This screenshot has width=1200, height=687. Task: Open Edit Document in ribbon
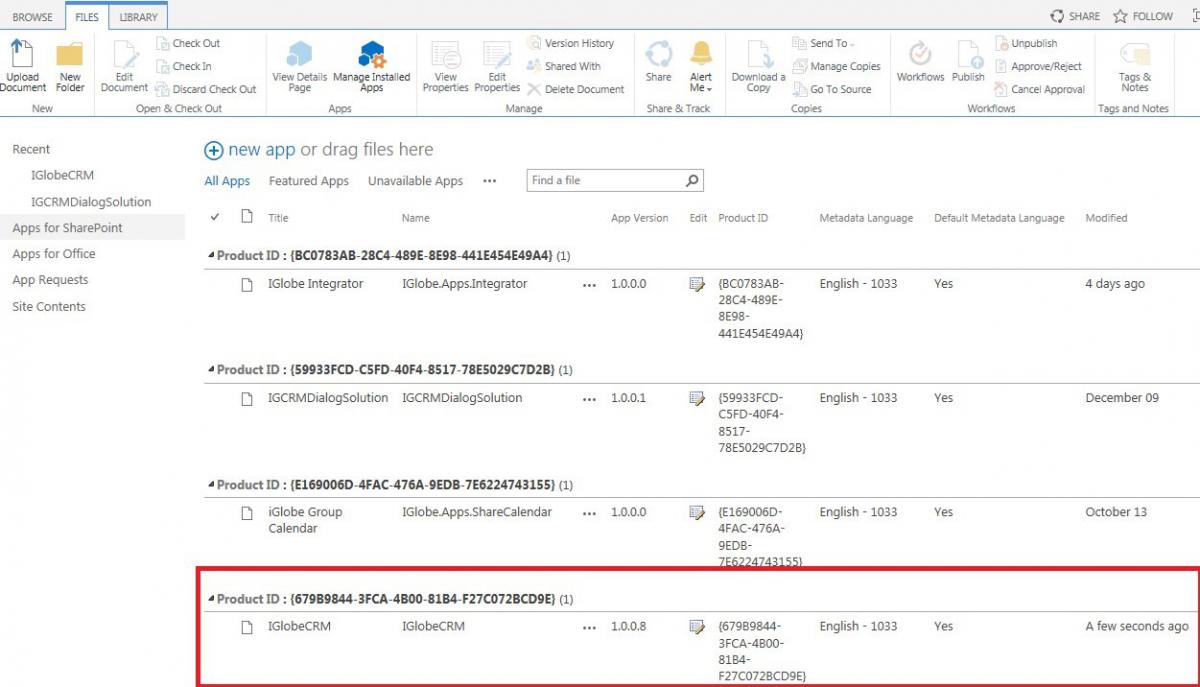(124, 67)
